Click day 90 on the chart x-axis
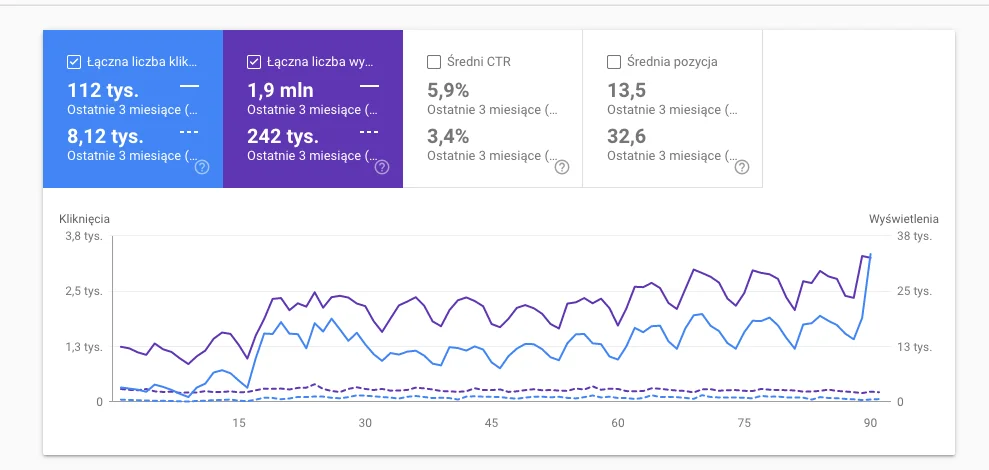989x470 pixels. pyautogui.click(x=870, y=423)
